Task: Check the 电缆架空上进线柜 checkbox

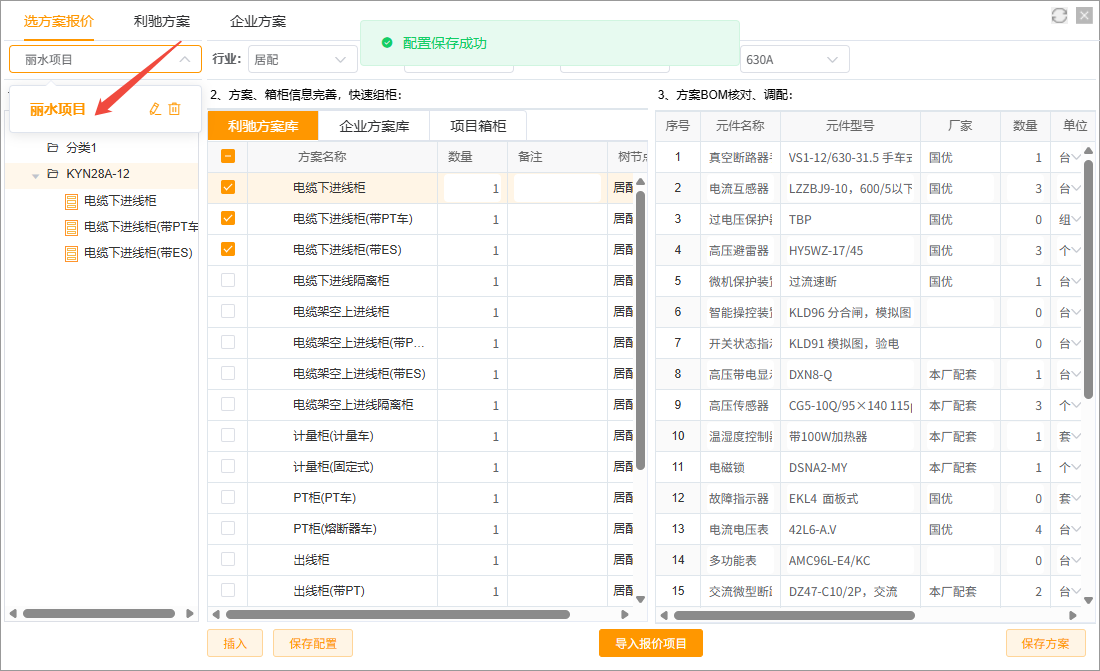Action: coord(228,311)
